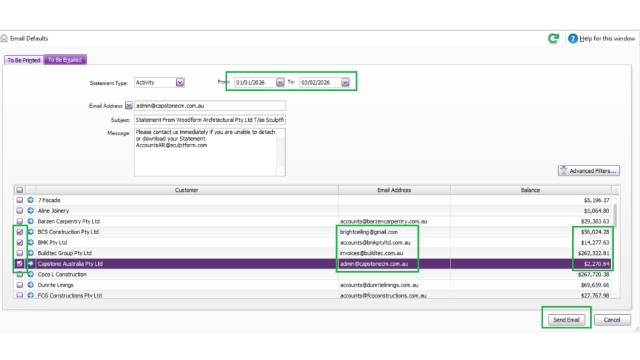Open BMK Pty Ltd zoom arrow
Viewport: 640px width, 360px height.
tap(31, 242)
